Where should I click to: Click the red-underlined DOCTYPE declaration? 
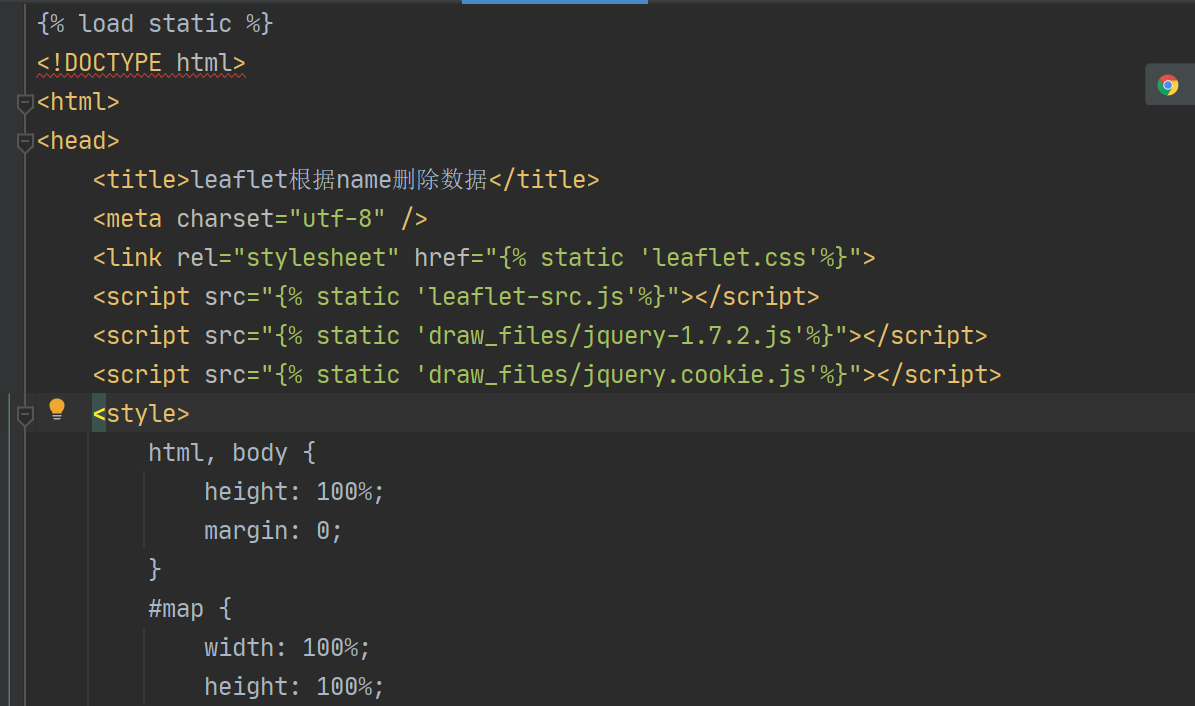pyautogui.click(x=140, y=62)
